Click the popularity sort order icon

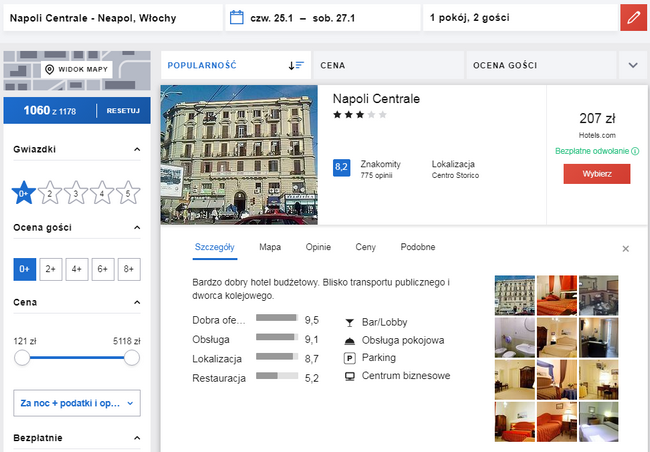click(x=296, y=65)
